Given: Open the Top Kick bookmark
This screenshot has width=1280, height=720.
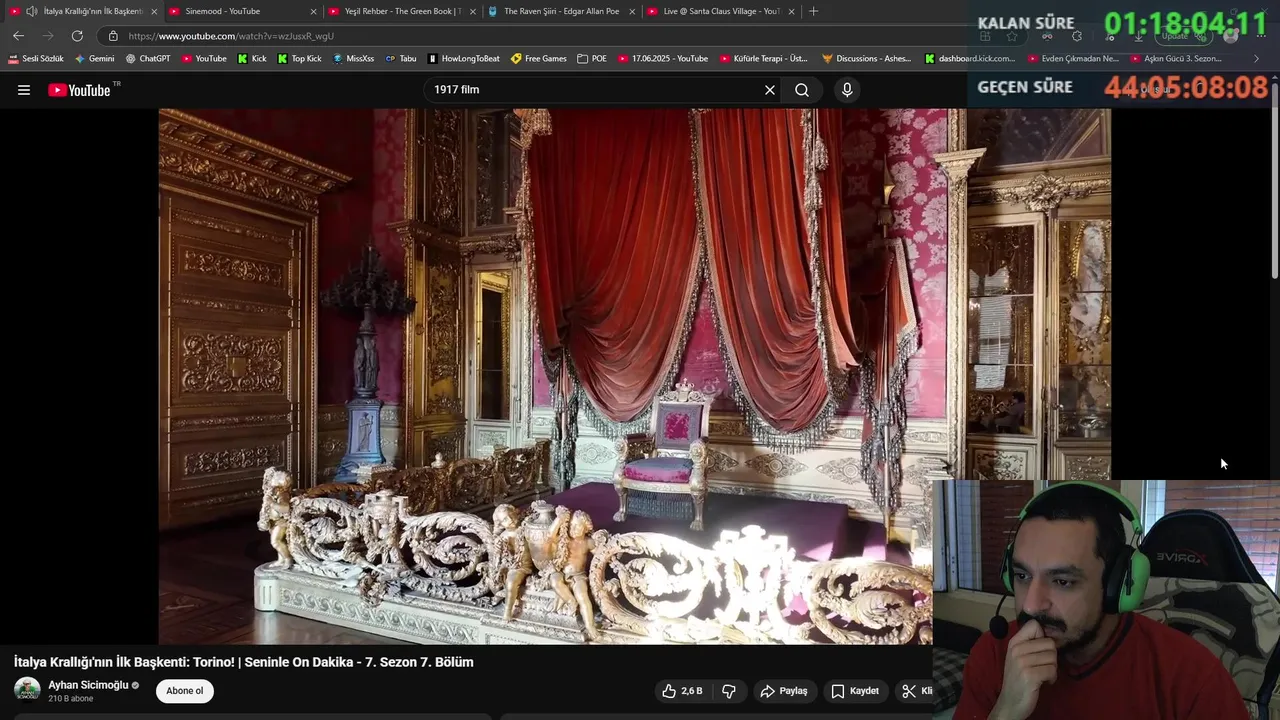Looking at the screenshot, I should (x=300, y=58).
